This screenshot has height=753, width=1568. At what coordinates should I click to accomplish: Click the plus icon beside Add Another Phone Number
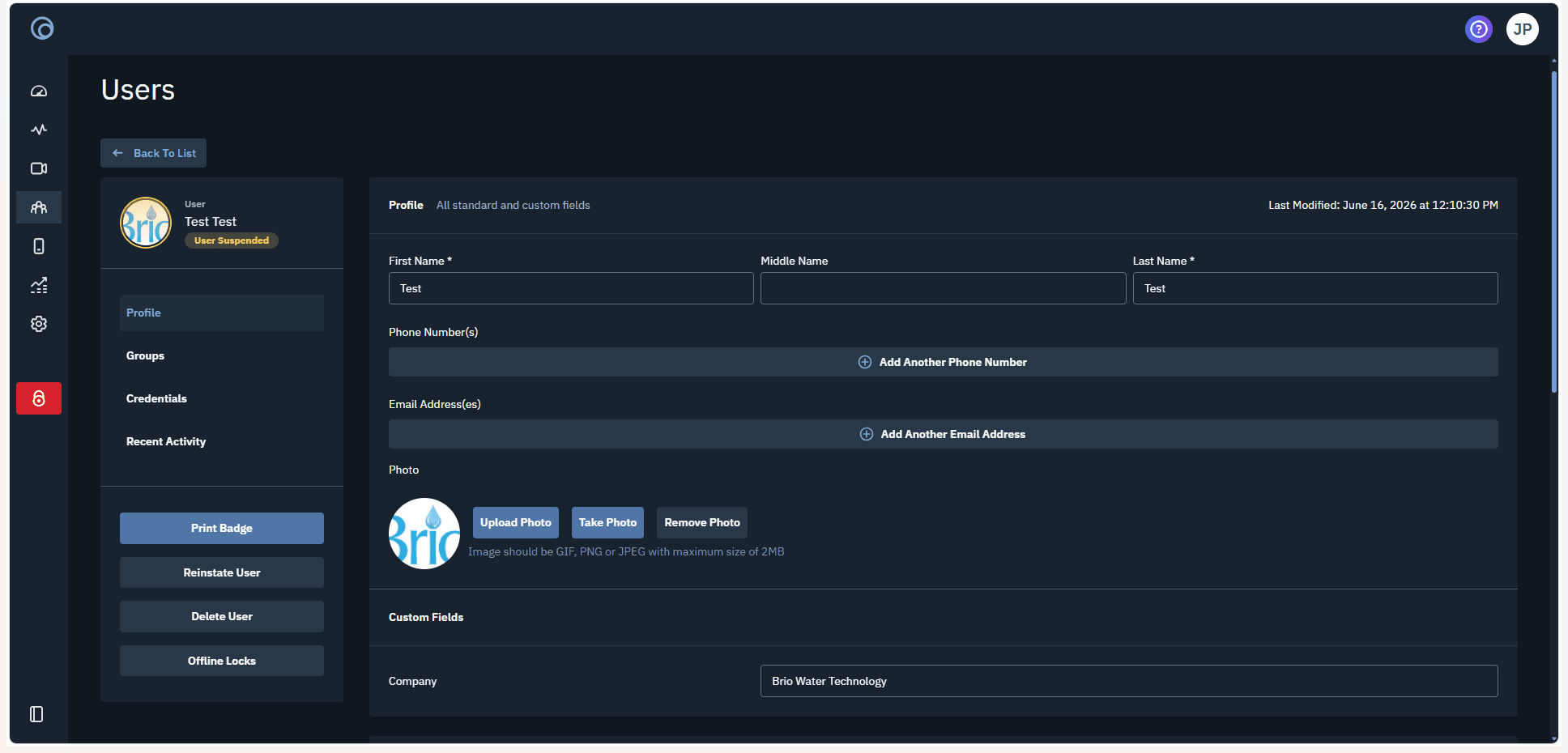(865, 362)
